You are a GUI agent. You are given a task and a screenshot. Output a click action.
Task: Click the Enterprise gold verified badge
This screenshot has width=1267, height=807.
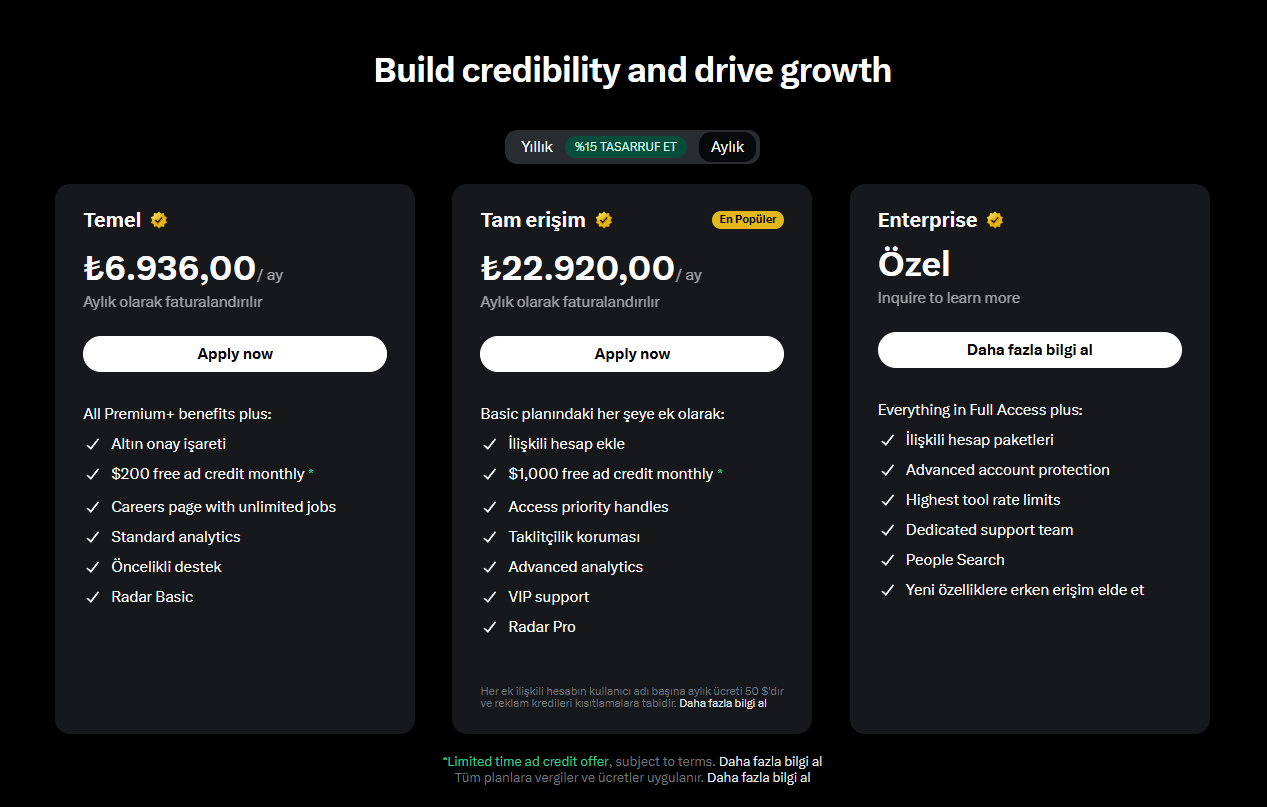pos(994,220)
